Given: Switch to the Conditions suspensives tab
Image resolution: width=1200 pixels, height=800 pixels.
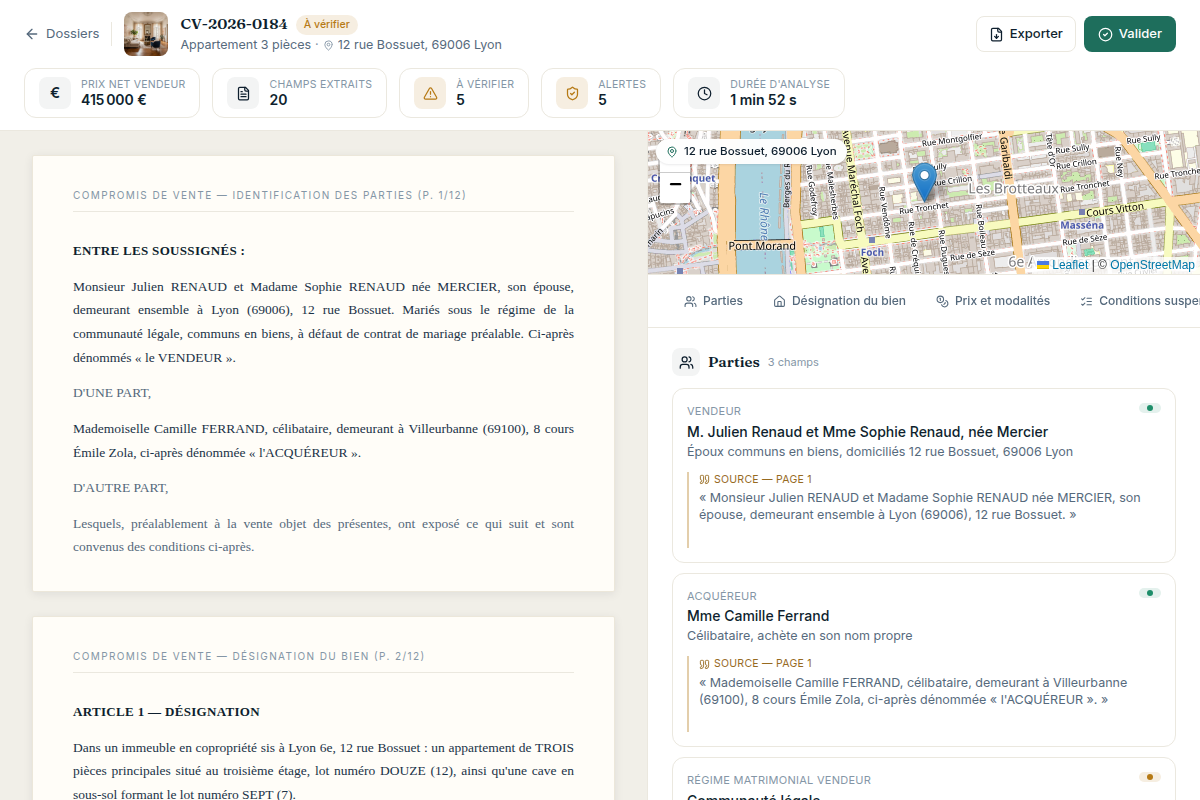Looking at the screenshot, I should [x=1139, y=301].
